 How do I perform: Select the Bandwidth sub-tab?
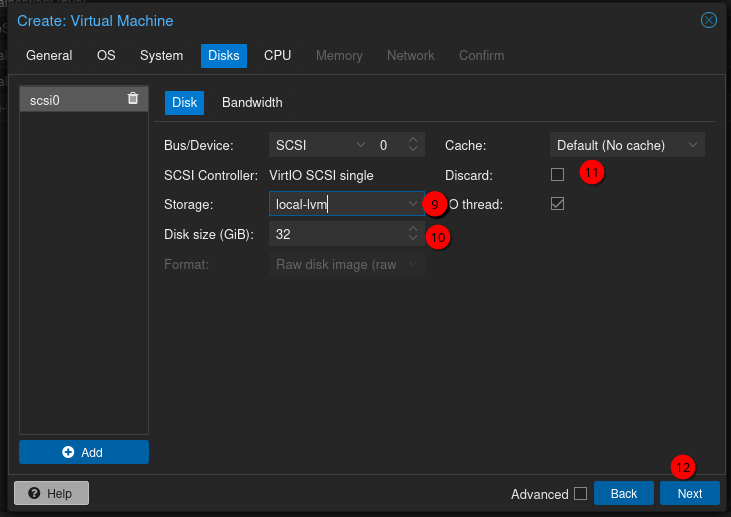(x=252, y=102)
